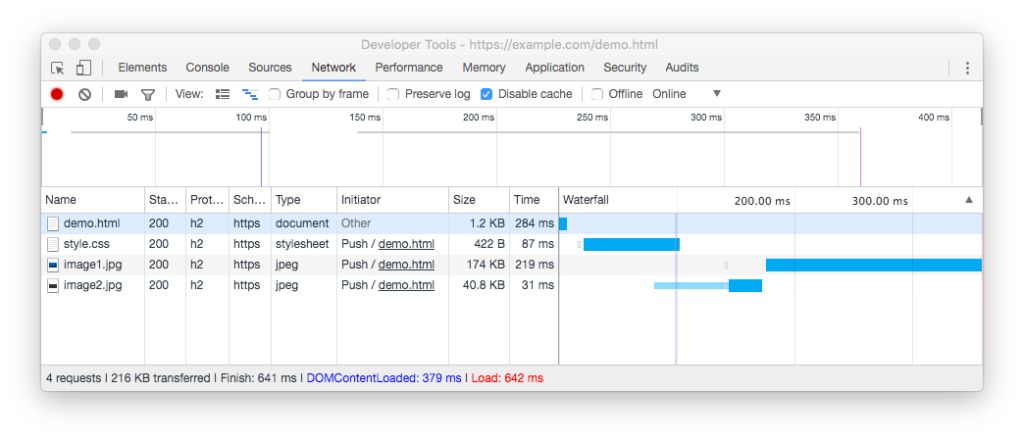Switch to the Console tab
Screen dimensions: 1024x440
tap(207, 68)
